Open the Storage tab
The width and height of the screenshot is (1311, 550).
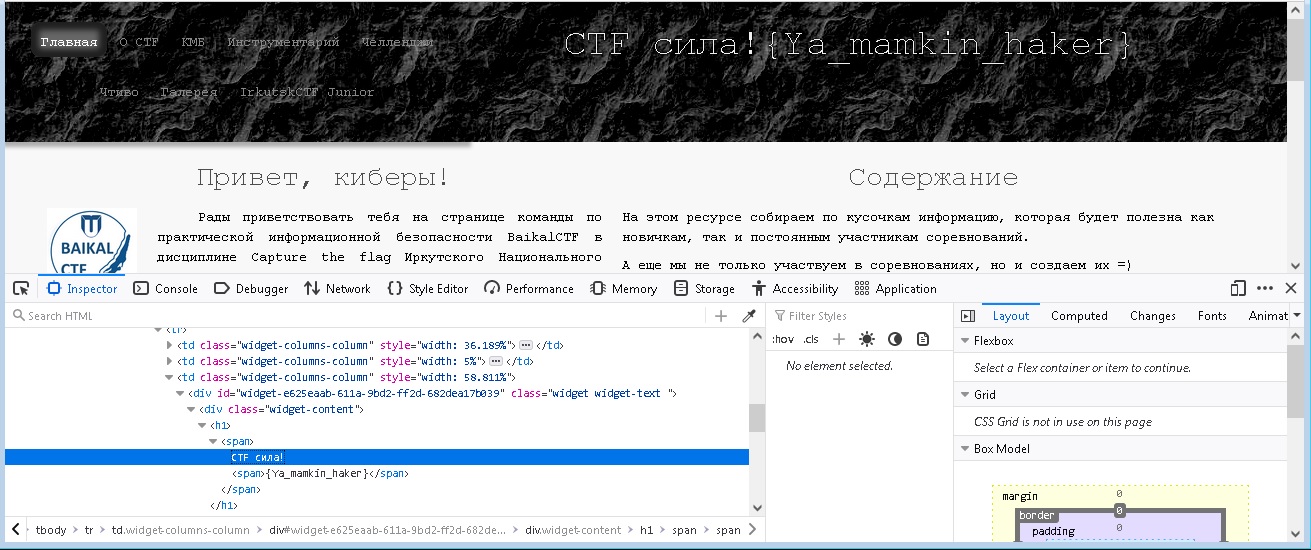[705, 288]
